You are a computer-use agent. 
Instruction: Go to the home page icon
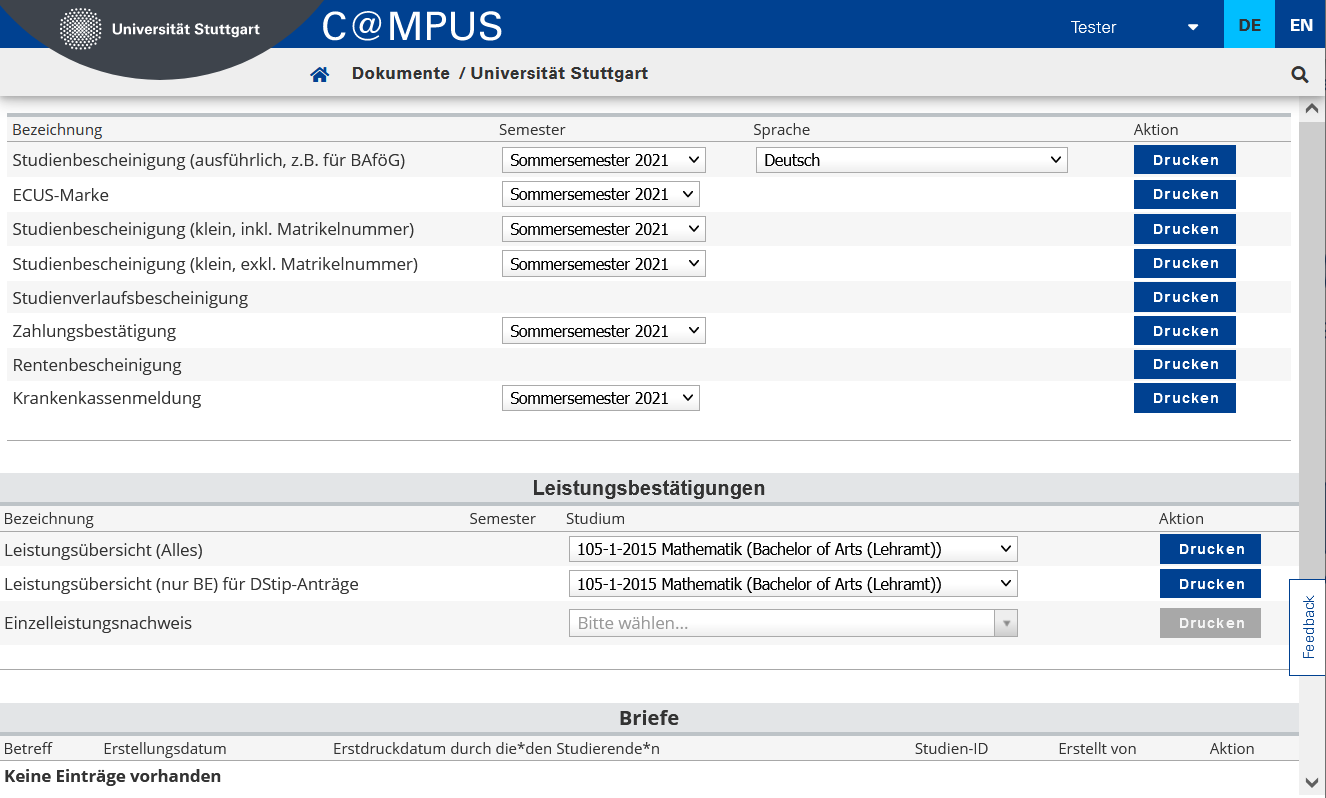(x=320, y=74)
